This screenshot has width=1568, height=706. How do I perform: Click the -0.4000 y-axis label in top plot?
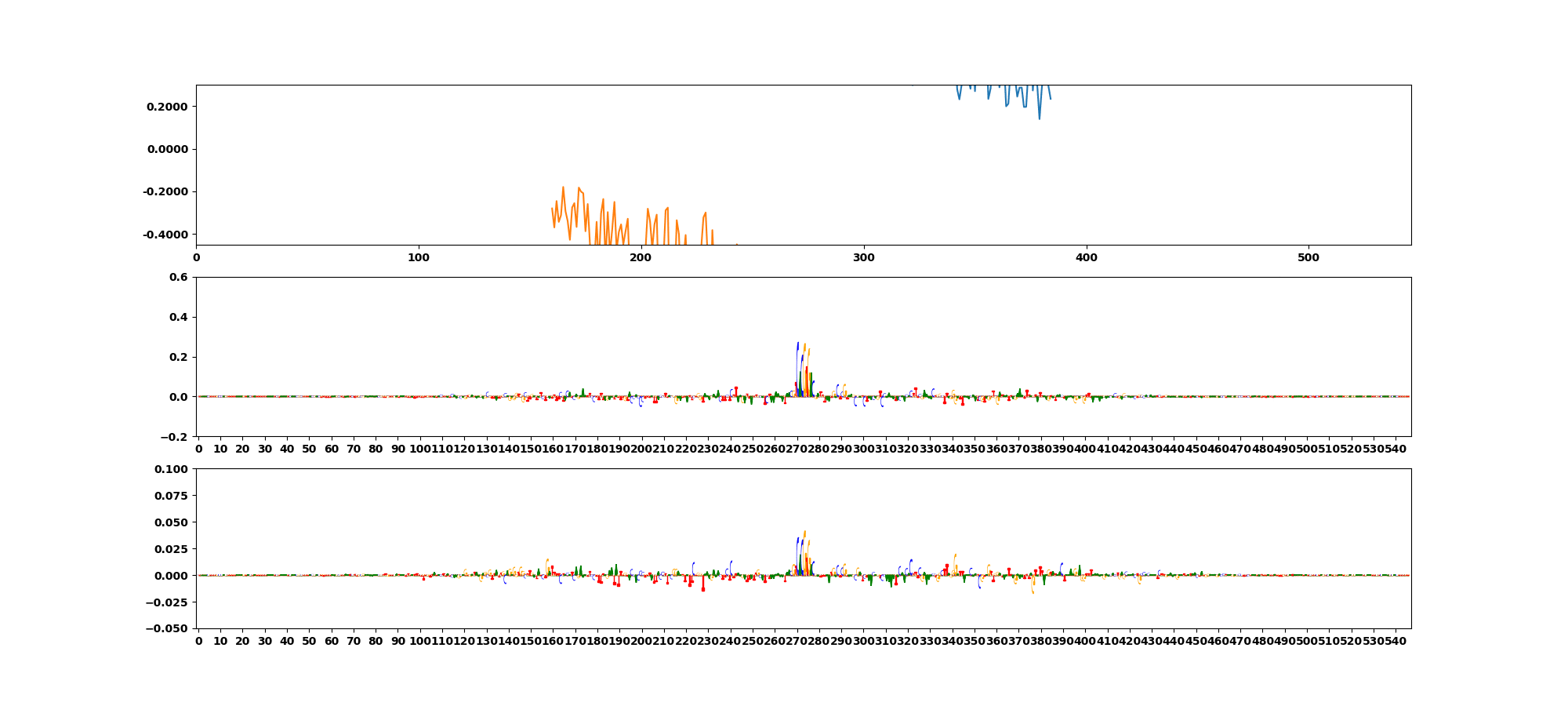point(165,235)
